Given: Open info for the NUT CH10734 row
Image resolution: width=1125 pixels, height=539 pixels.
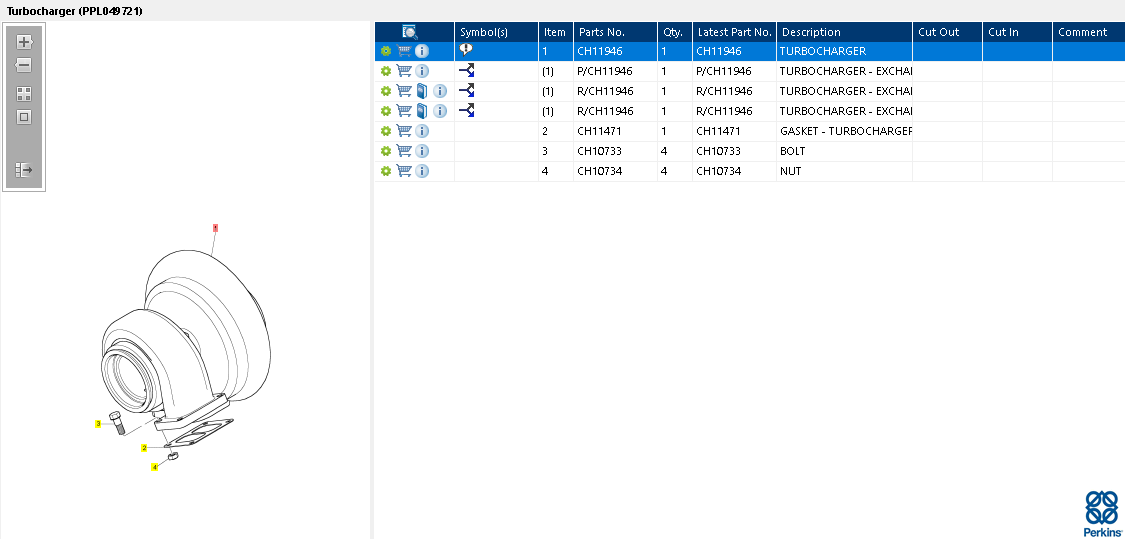Looking at the screenshot, I should [422, 171].
